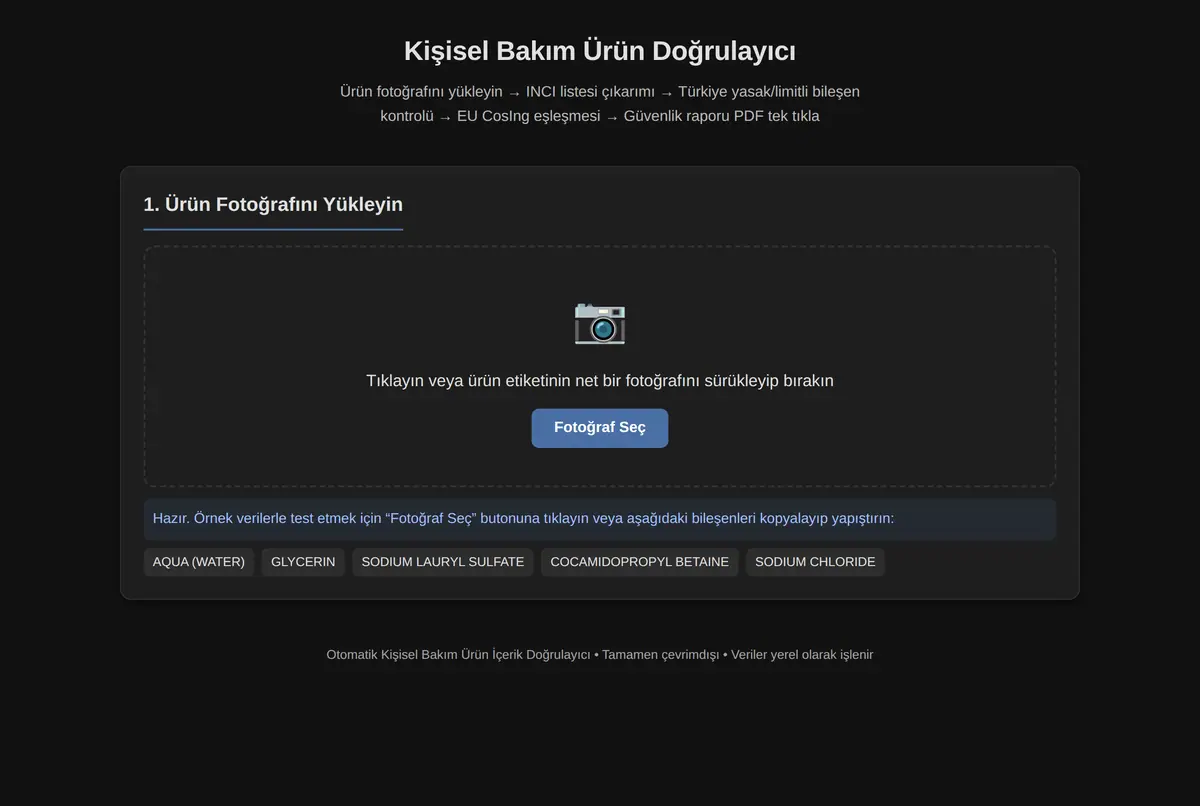
Task: Click the subtitle line beginning Ürün fotoğrafını yükleyin
Action: [600, 92]
